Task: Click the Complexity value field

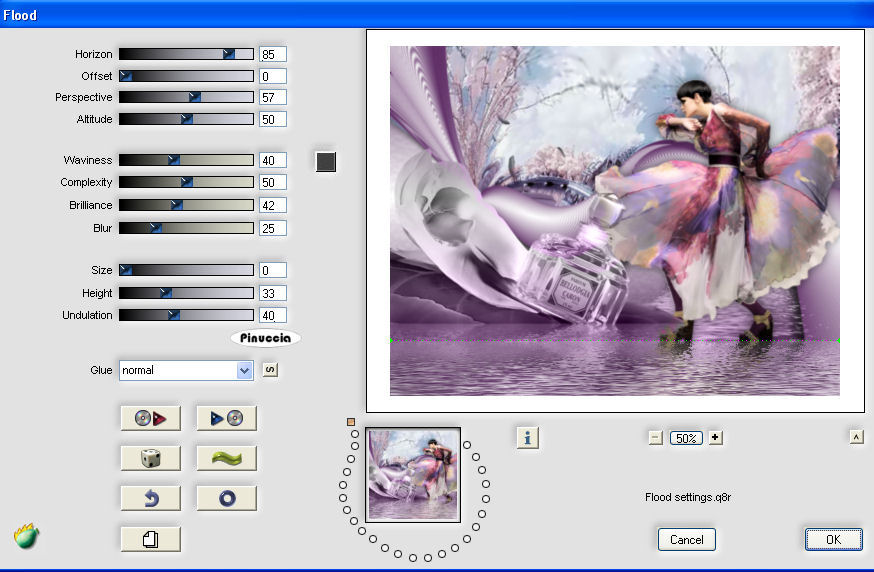Action: point(273,182)
